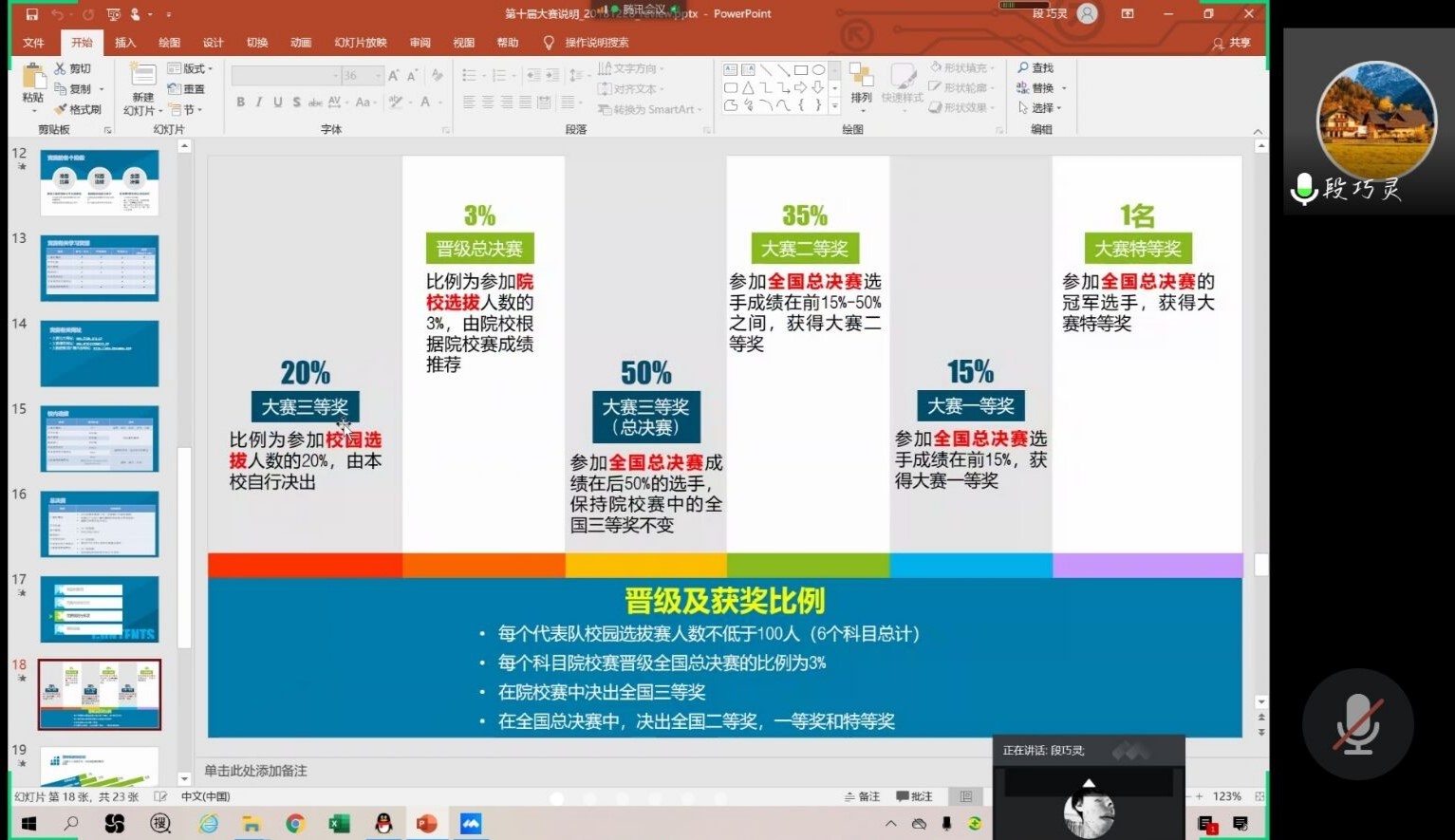The width and height of the screenshot is (1455, 840).
Task: Select the Cut scissors tool
Action: (73, 68)
